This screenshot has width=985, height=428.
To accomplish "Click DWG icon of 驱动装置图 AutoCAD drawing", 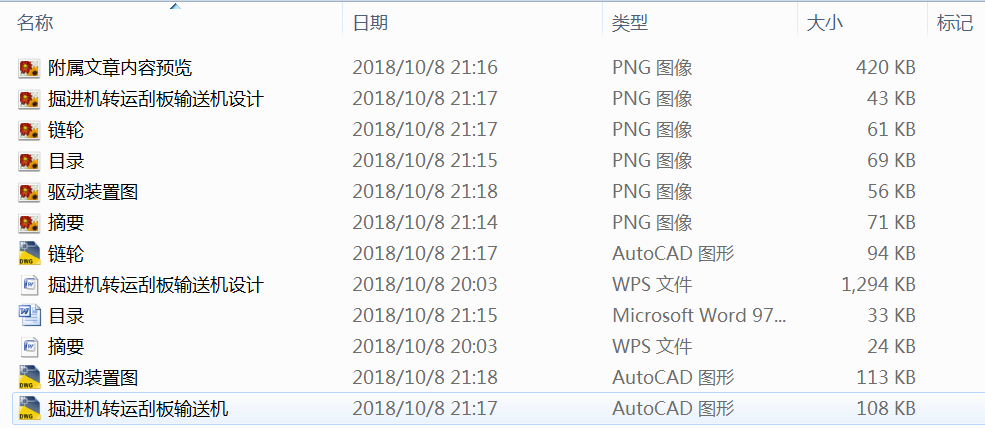I will tap(28, 378).
